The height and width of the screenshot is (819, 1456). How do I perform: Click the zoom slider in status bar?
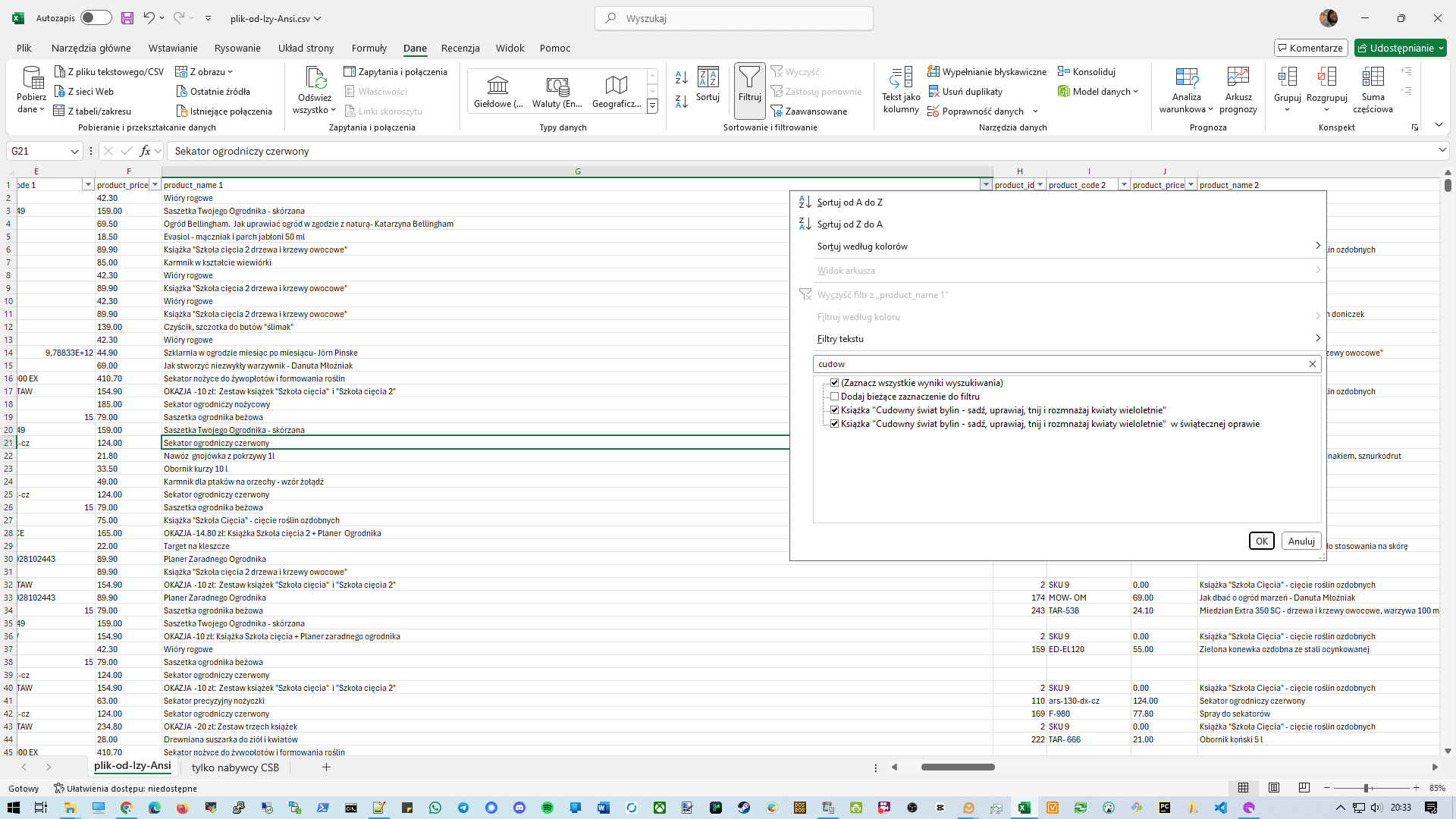[1366, 788]
